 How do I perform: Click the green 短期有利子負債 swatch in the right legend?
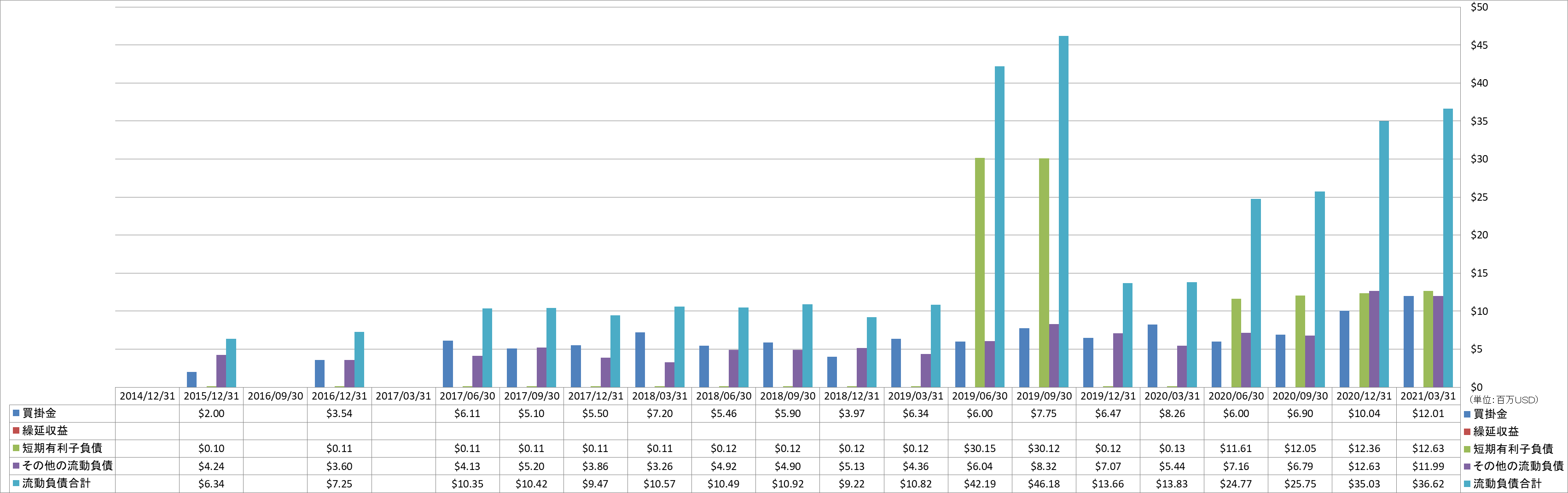[1467, 450]
